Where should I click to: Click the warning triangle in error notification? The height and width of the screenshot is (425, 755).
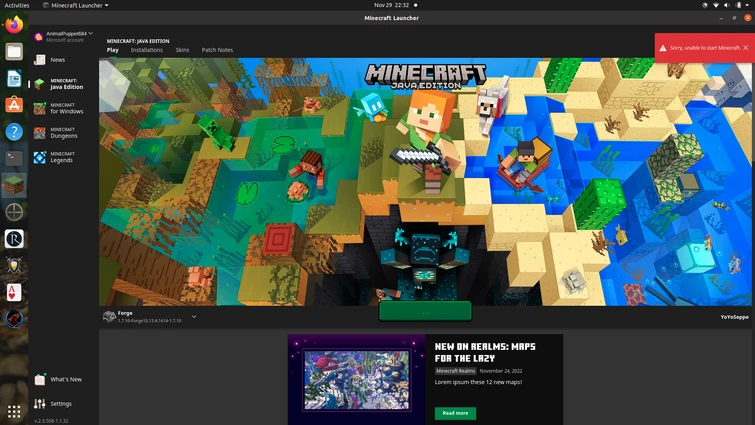(x=663, y=48)
